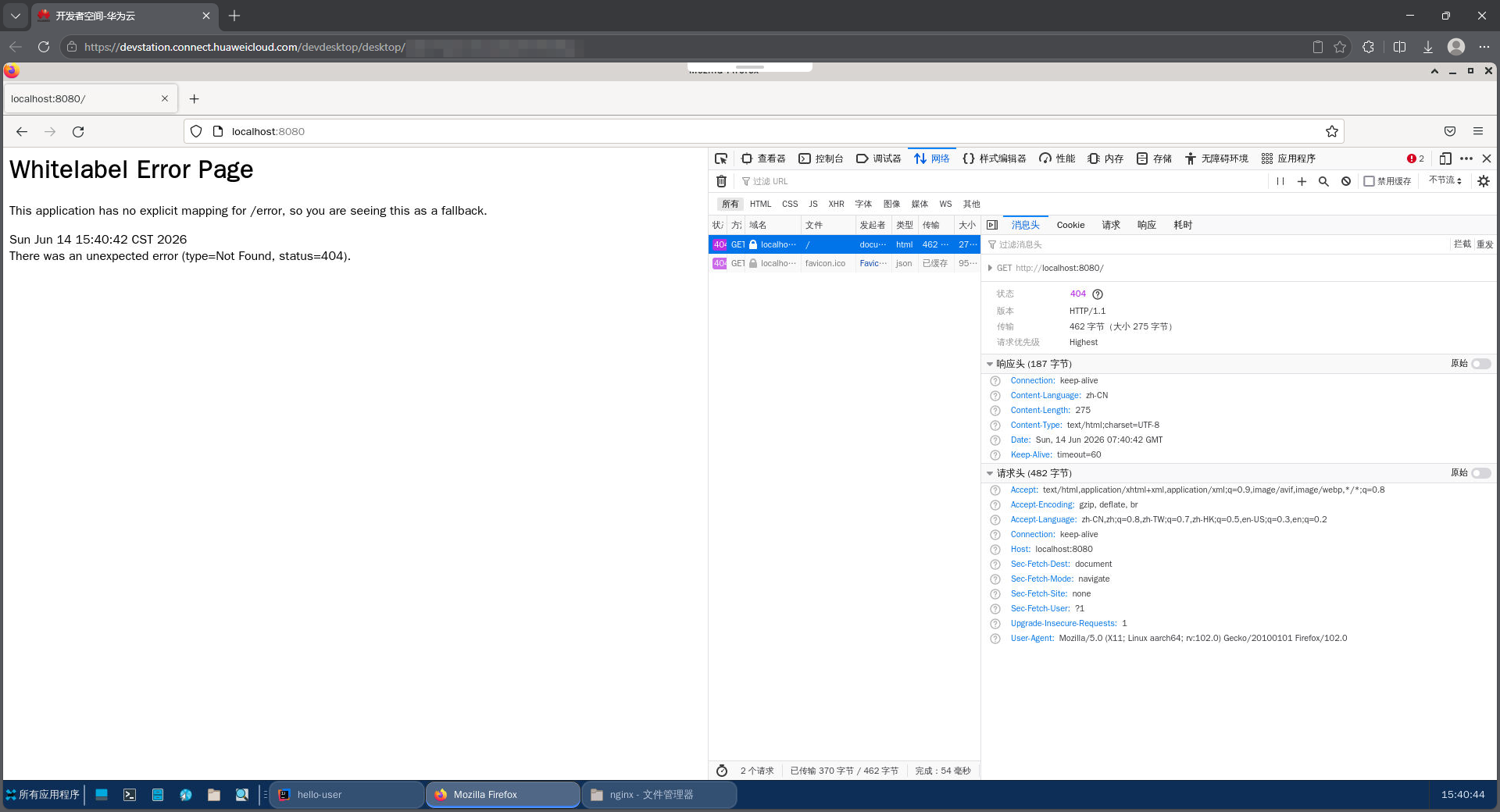Image resolution: width=1500 pixels, height=812 pixels.
Task: Open request blocking panel
Action: 1346,181
